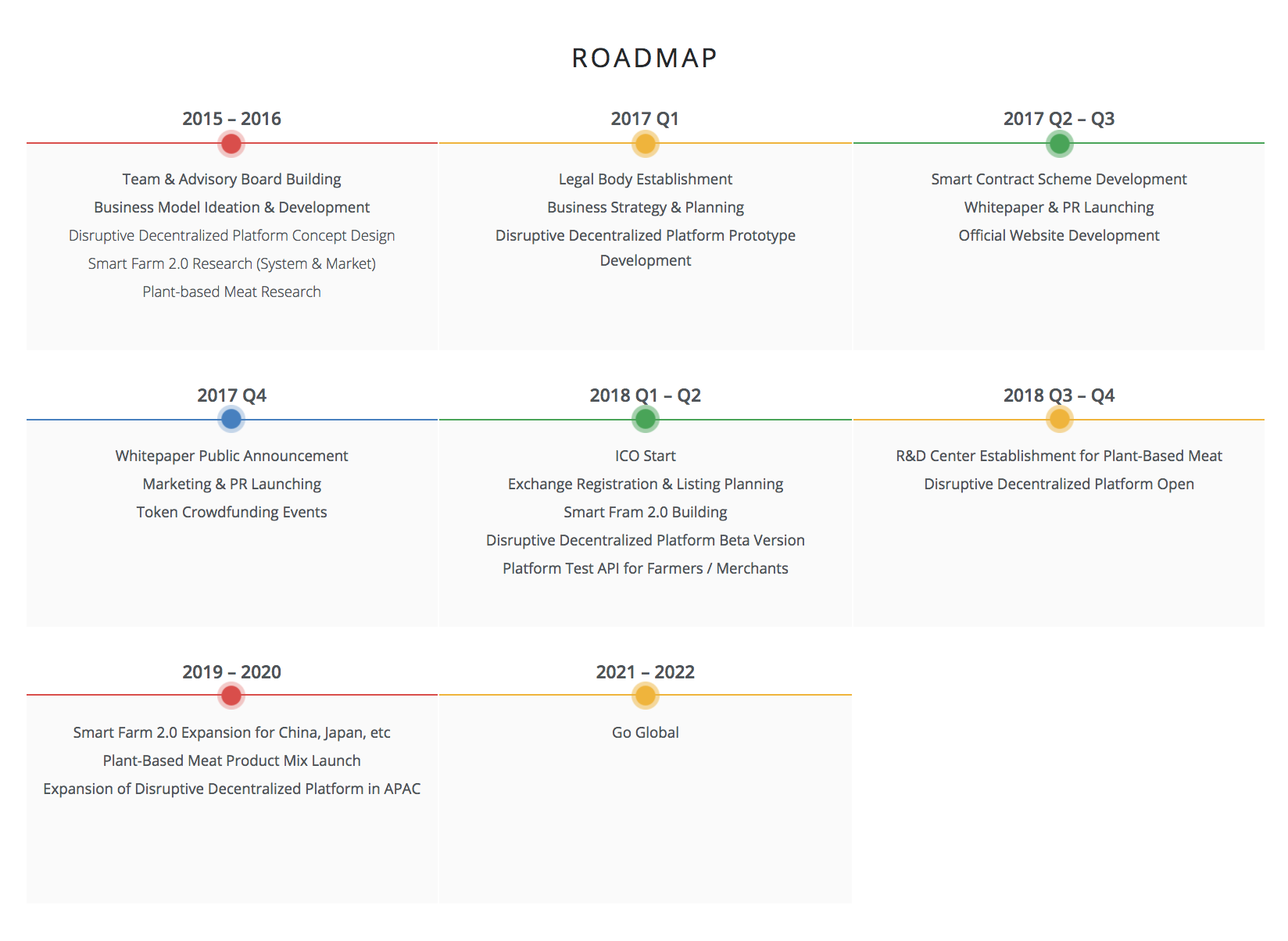The width and height of the screenshot is (1288, 941).
Task: Select the green marker under 2017 Q2 – Q3
Action: coord(1060,144)
